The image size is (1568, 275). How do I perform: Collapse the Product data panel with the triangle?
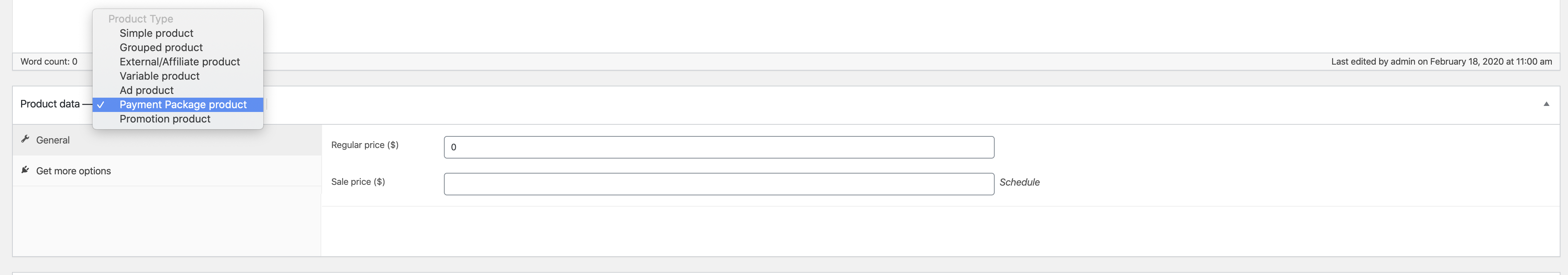[1546, 104]
